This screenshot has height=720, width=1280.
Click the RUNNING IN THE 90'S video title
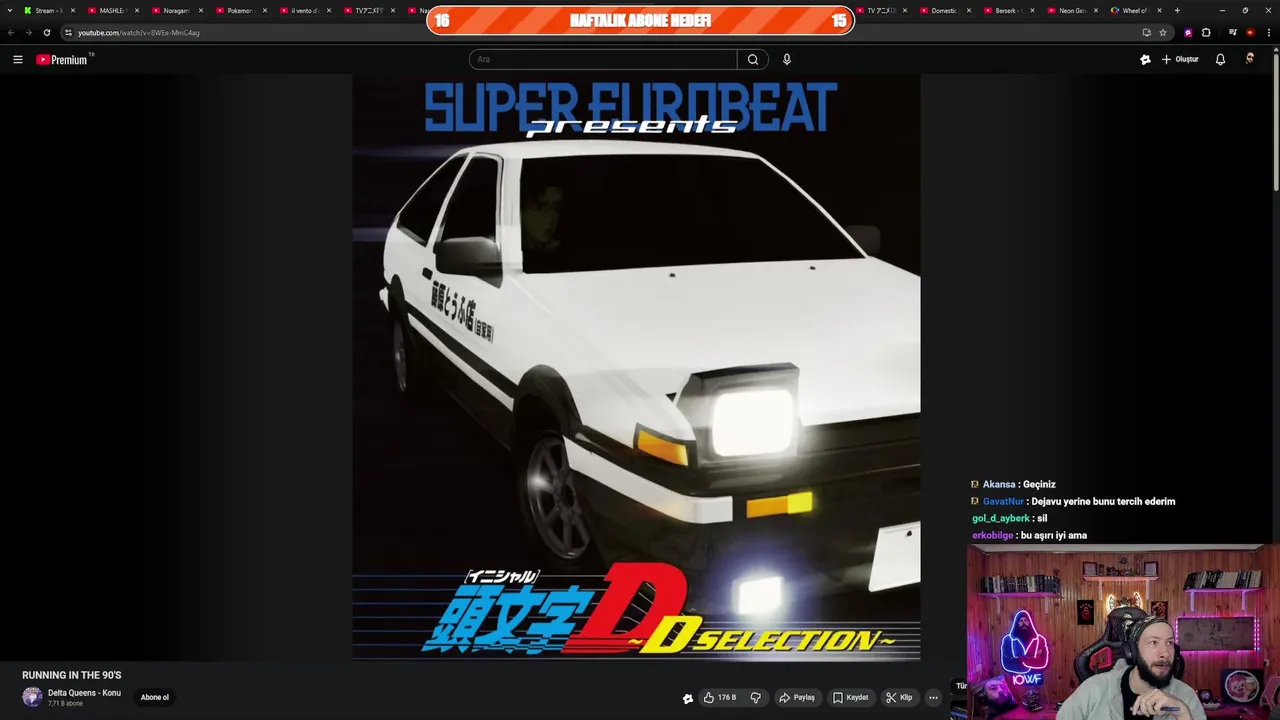(72, 675)
